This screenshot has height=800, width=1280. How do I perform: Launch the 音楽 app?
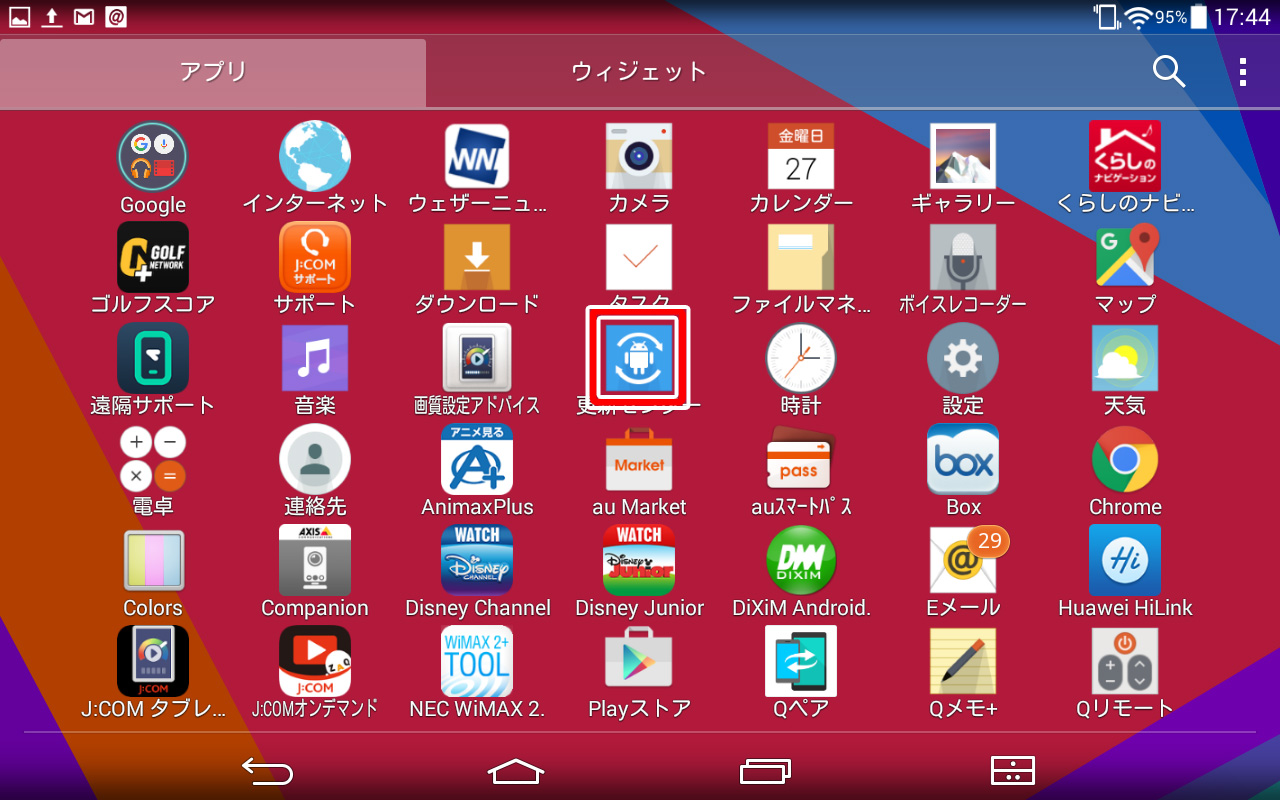pos(315,358)
